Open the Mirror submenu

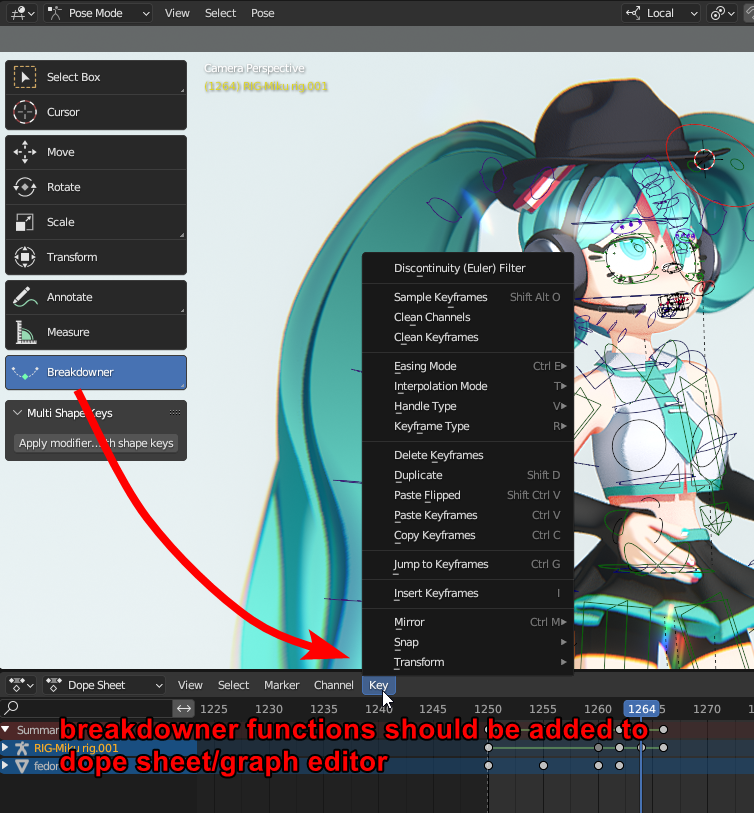468,622
